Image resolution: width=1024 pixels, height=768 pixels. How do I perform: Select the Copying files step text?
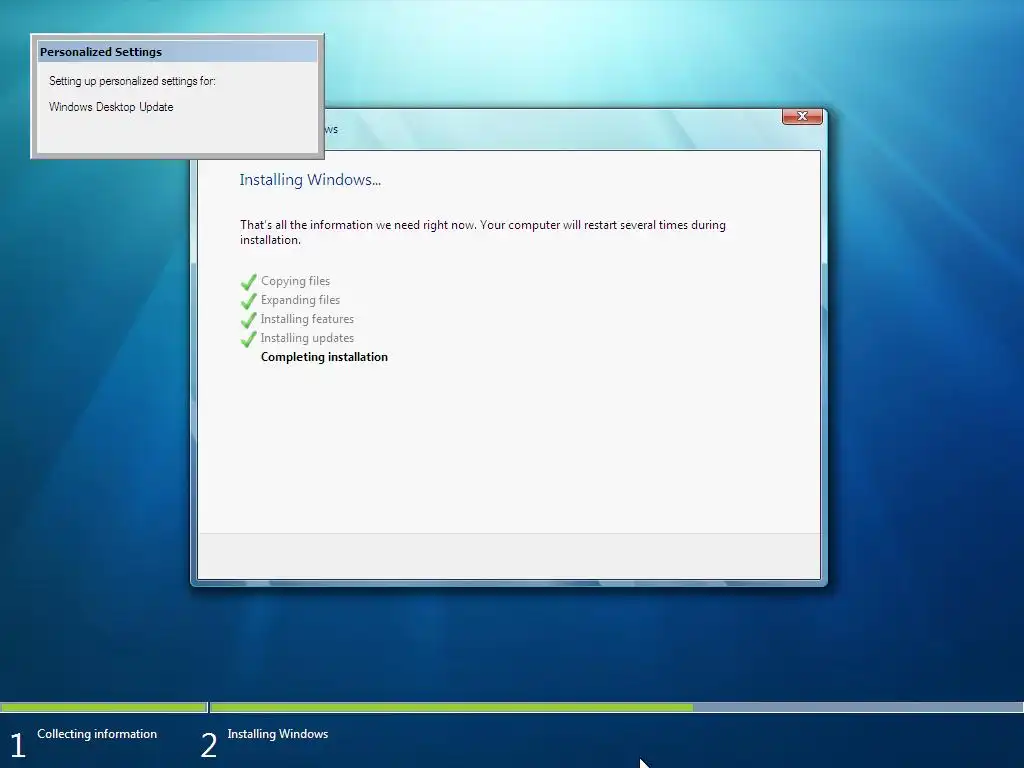point(295,281)
